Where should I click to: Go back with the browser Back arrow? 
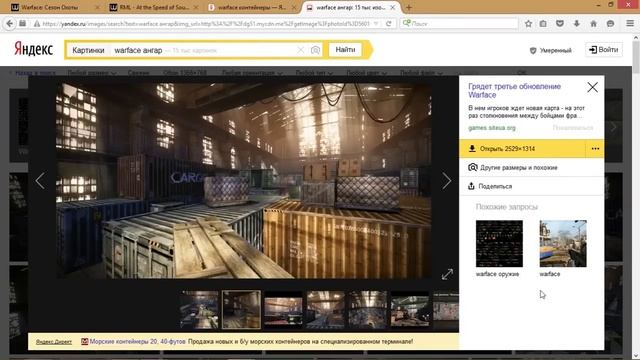9,24
